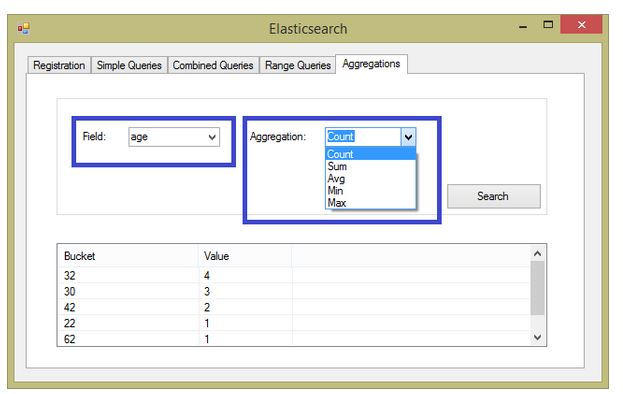Run the Search button

493,196
